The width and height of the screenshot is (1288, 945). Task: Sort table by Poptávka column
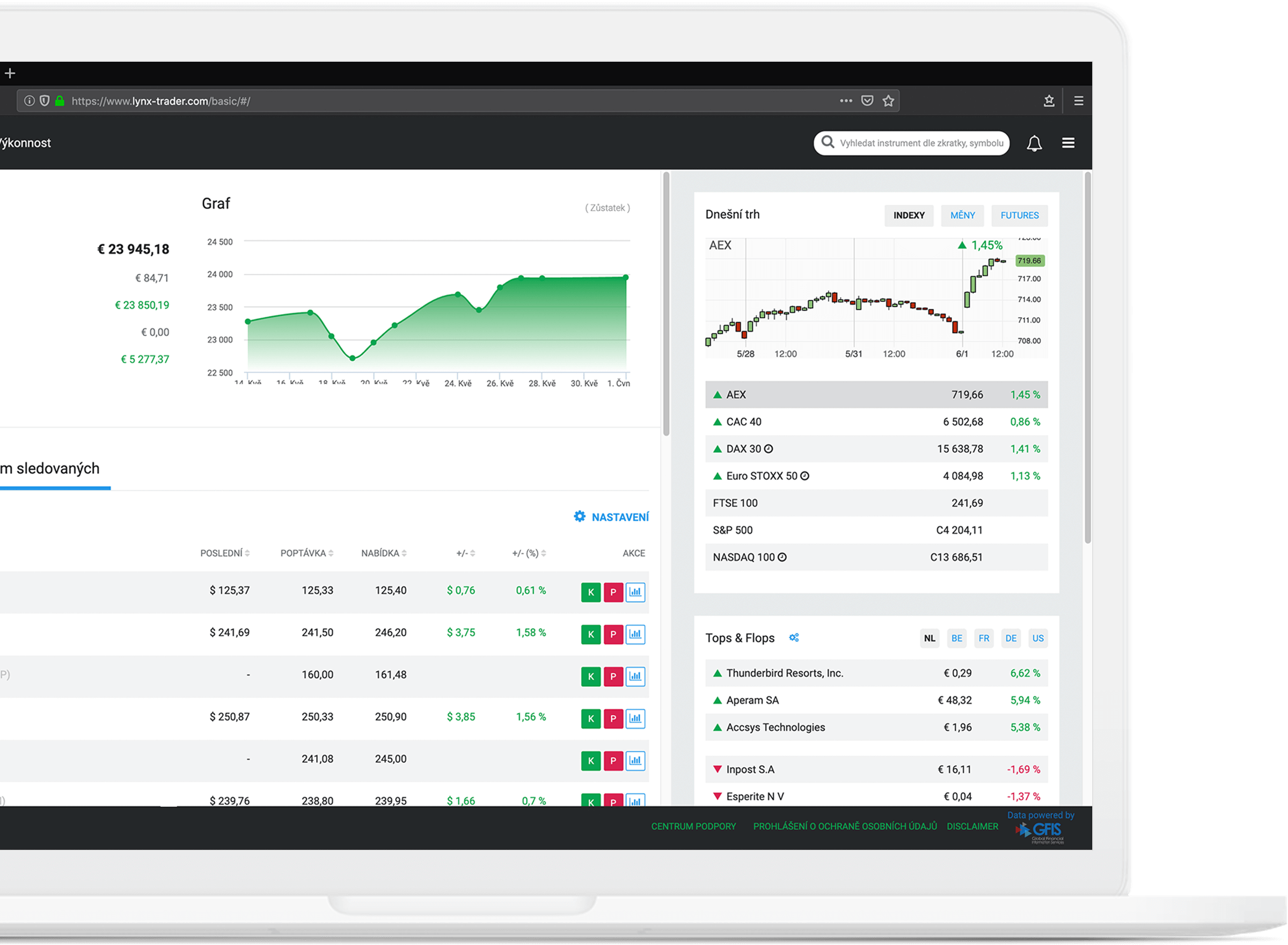pyautogui.click(x=307, y=553)
